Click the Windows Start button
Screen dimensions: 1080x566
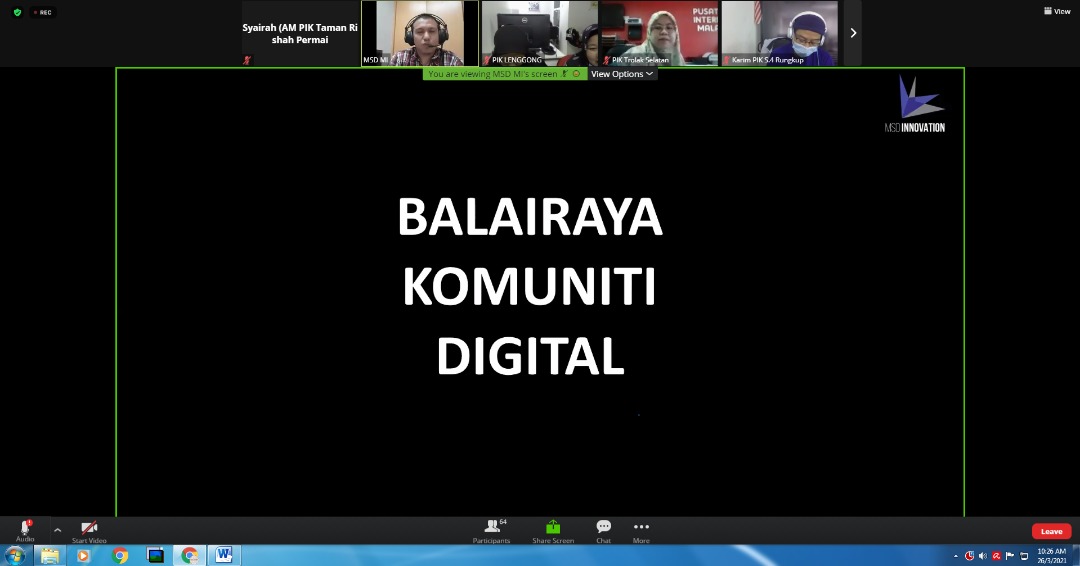pyautogui.click(x=15, y=555)
